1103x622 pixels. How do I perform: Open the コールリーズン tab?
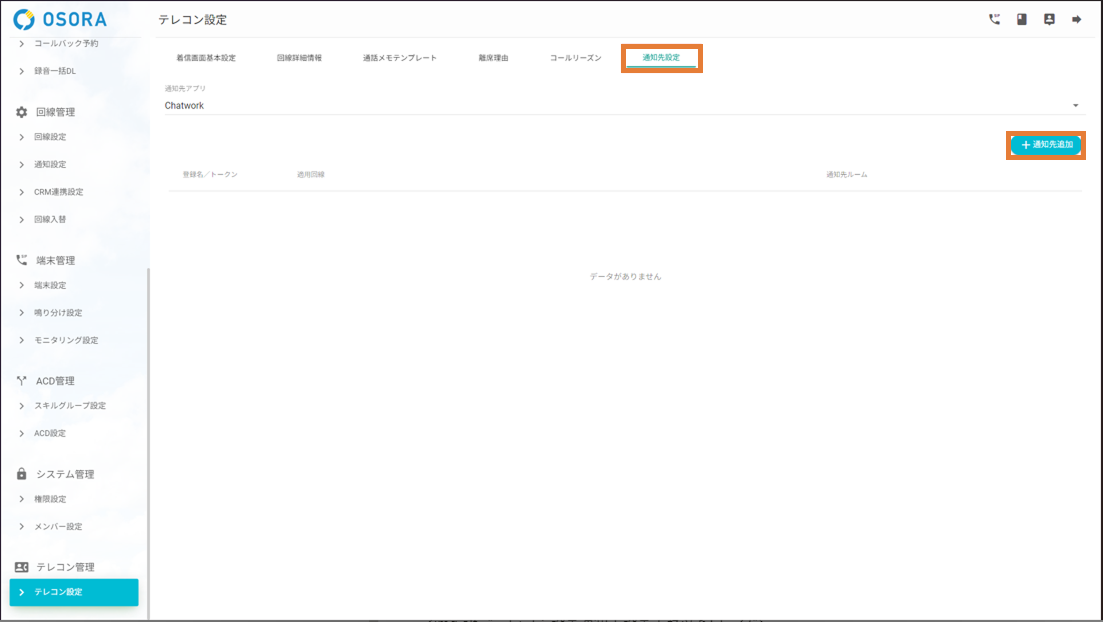(576, 58)
